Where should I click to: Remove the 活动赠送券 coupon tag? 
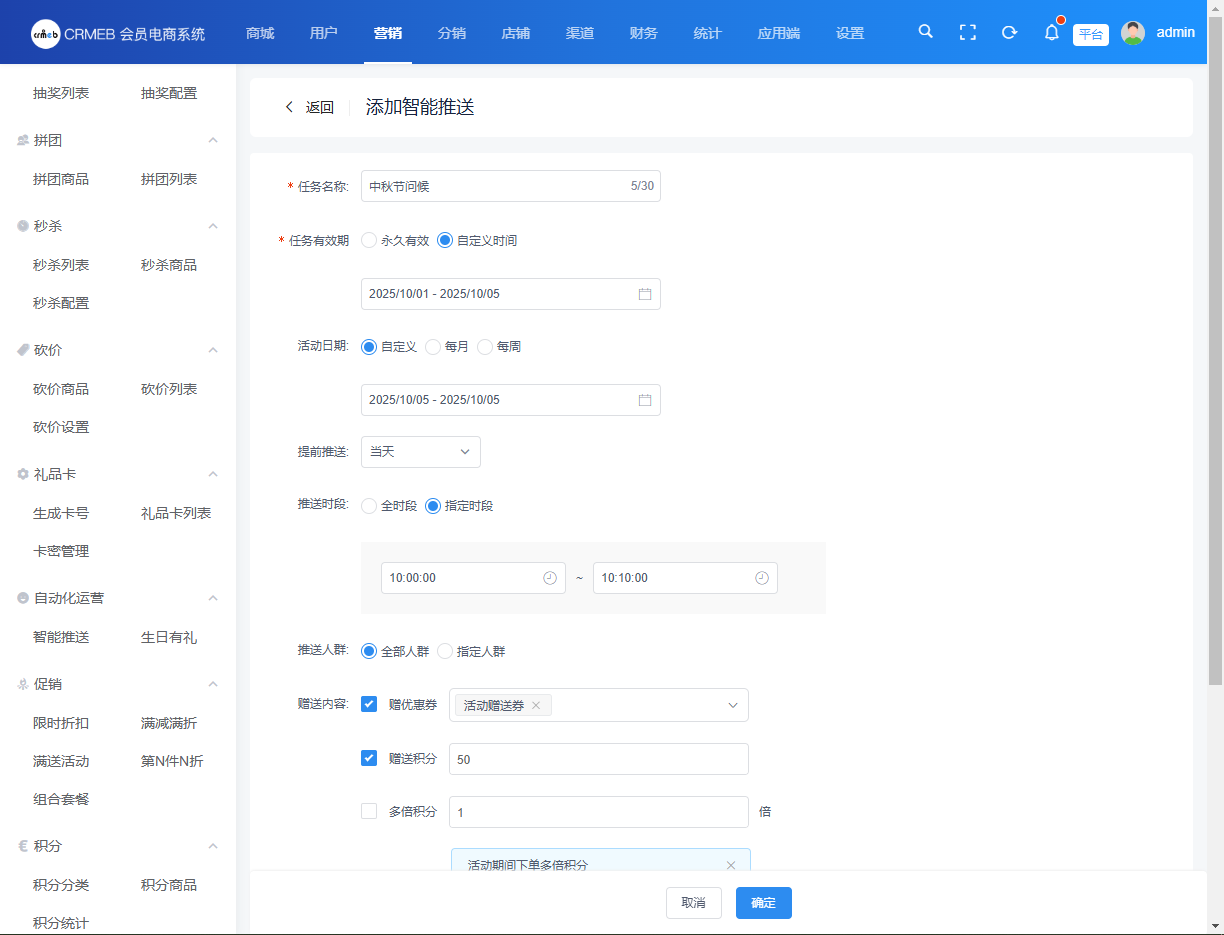(536, 706)
